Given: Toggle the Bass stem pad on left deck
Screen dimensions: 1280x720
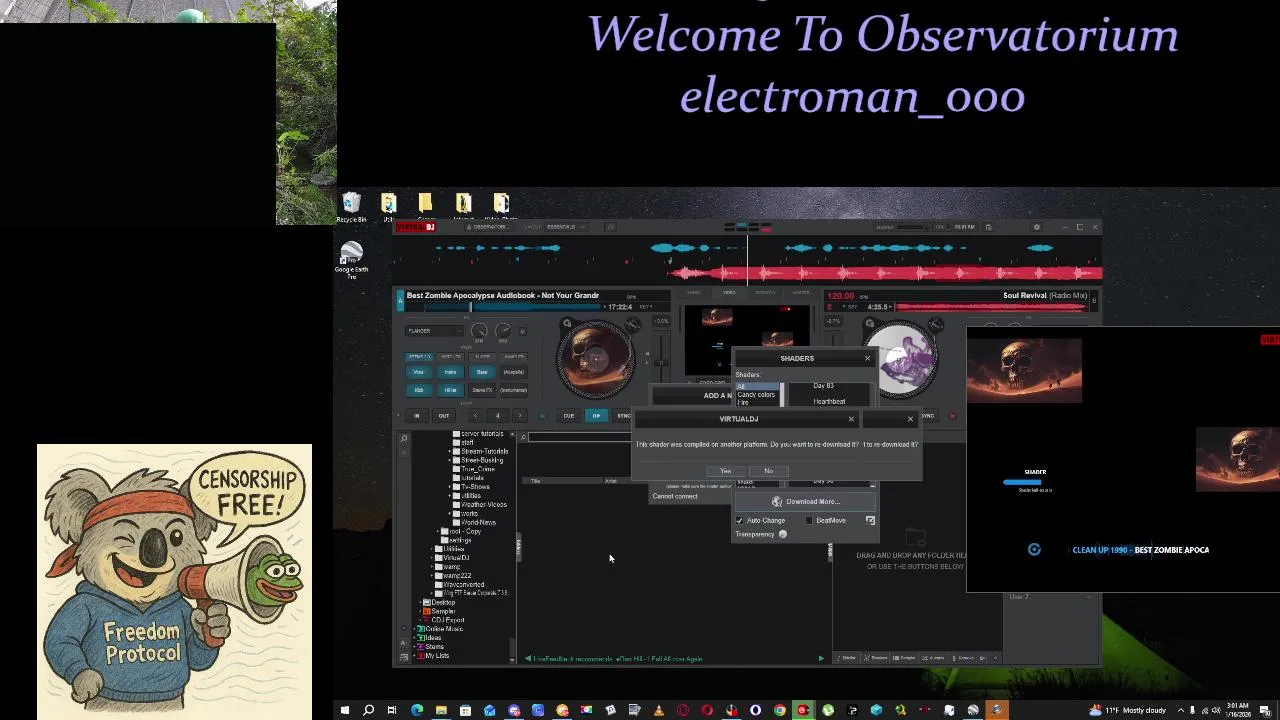Looking at the screenshot, I should (x=482, y=373).
